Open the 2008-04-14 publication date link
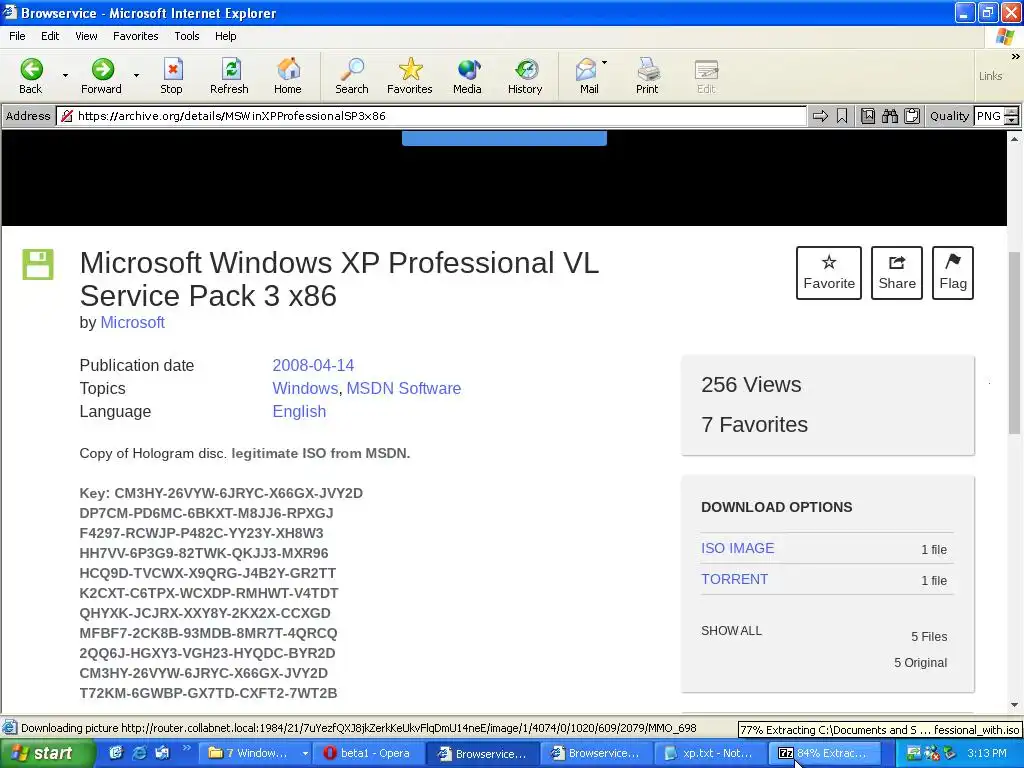 click(313, 365)
